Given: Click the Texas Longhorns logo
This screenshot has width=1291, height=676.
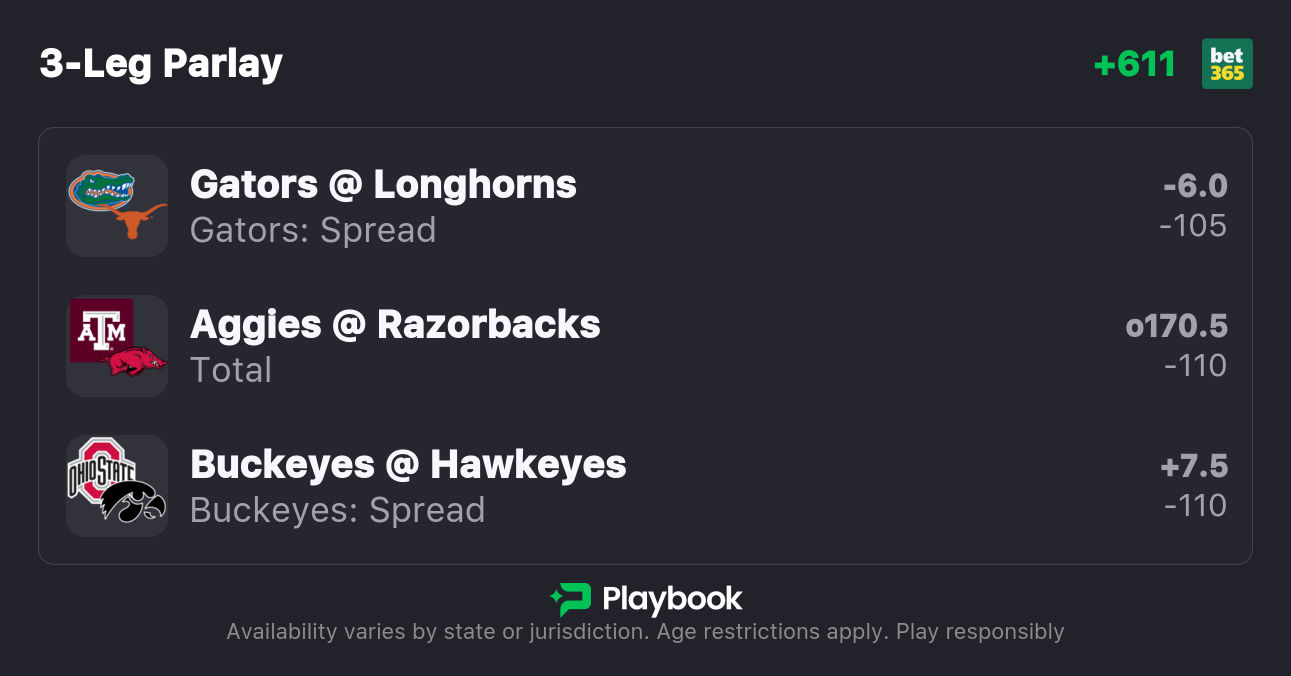Looking at the screenshot, I should point(139,221).
